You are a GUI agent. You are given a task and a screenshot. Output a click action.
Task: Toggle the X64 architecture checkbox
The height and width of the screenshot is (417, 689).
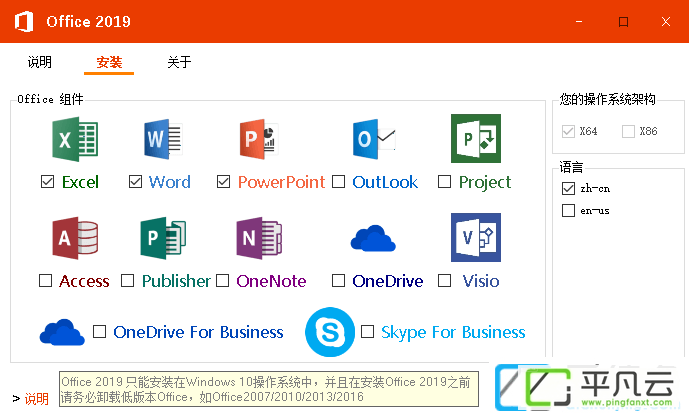click(568, 131)
